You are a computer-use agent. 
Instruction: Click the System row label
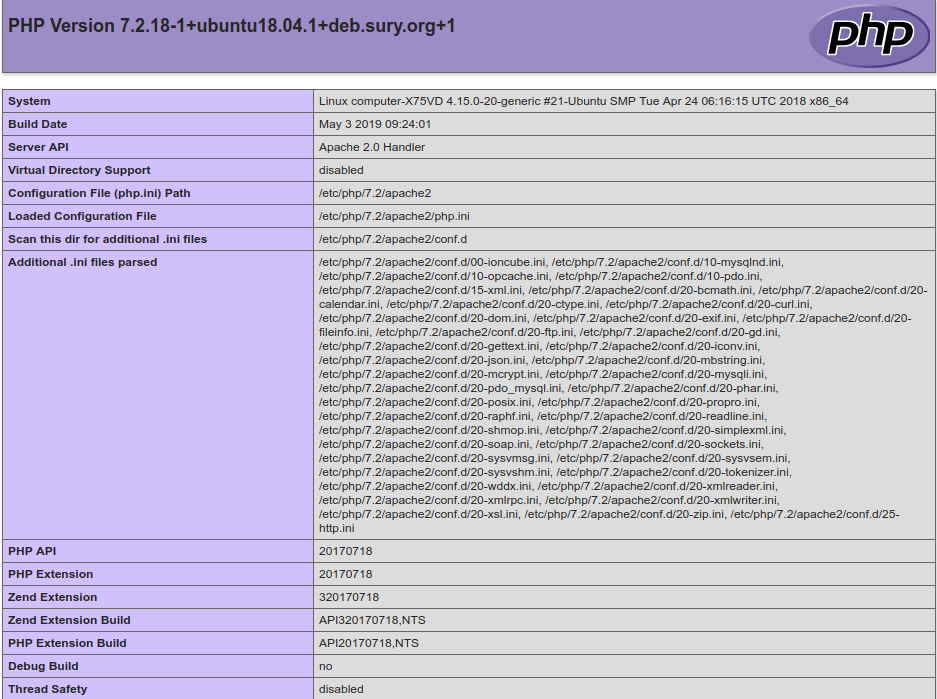pyautogui.click(x=29, y=101)
